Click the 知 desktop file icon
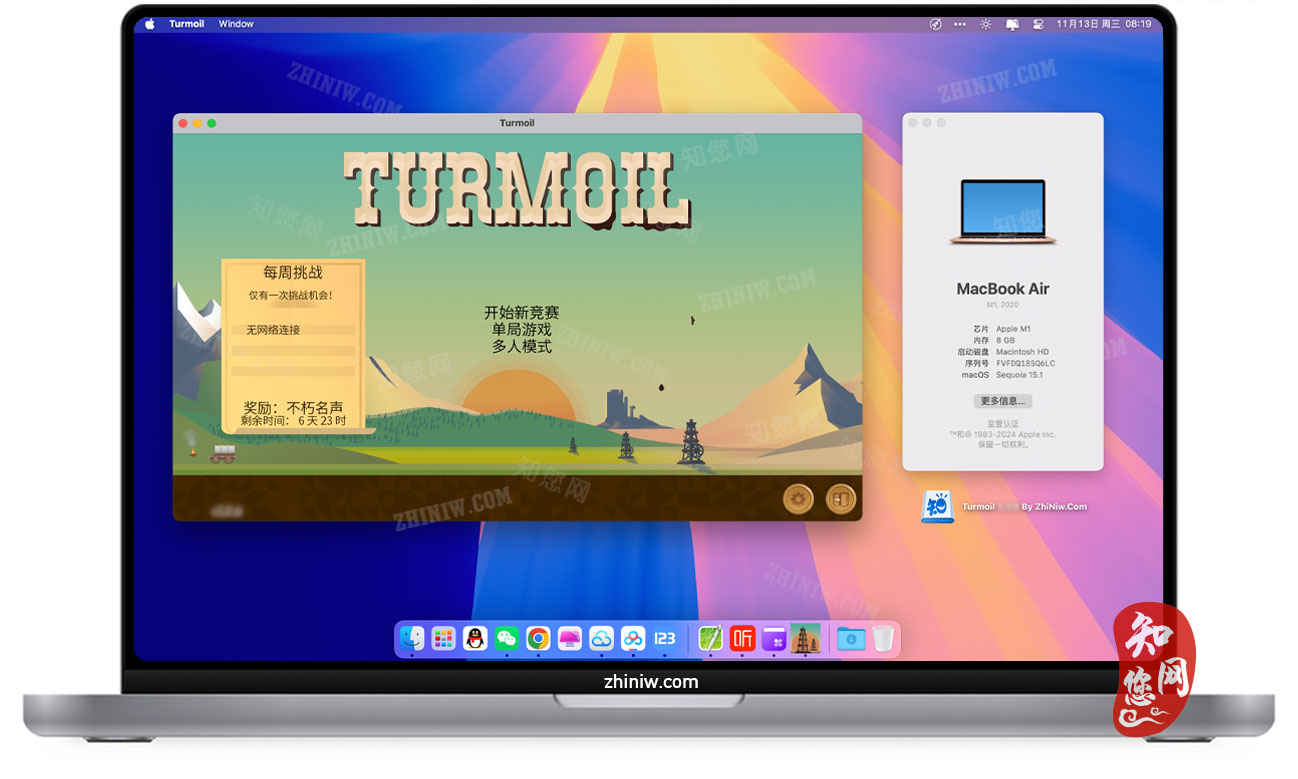 [x=937, y=507]
